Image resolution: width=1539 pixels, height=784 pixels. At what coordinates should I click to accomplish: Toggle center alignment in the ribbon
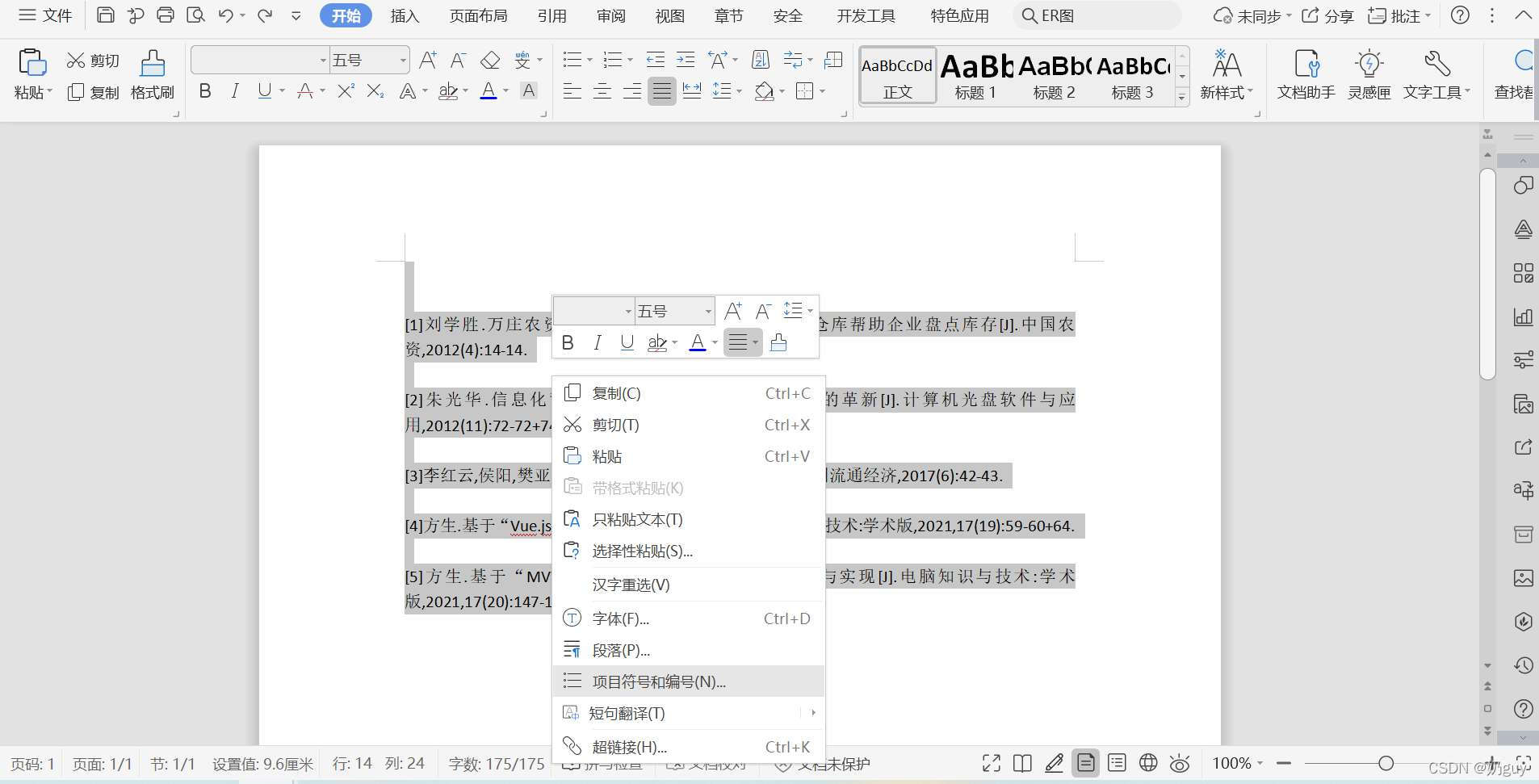click(x=602, y=91)
